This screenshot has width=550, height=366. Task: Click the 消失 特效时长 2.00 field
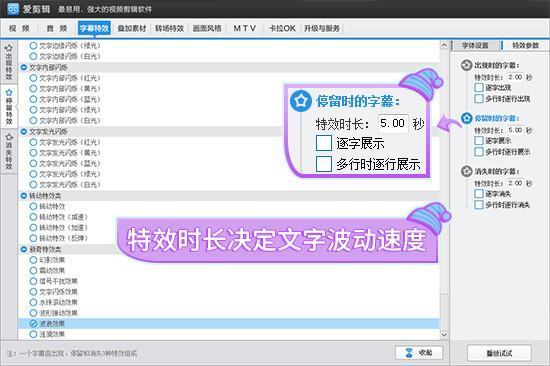click(515, 183)
